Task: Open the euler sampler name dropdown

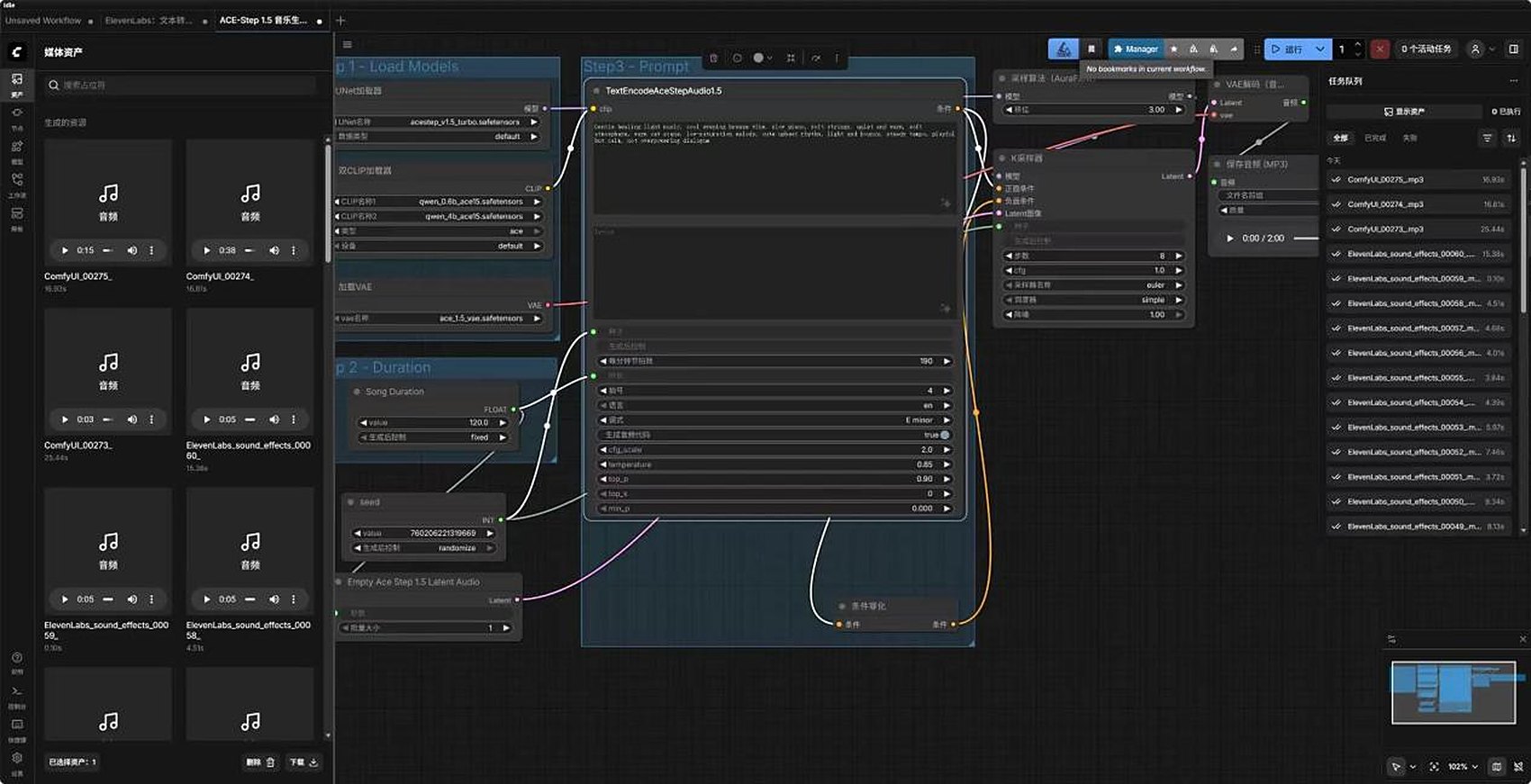Action: point(1093,285)
